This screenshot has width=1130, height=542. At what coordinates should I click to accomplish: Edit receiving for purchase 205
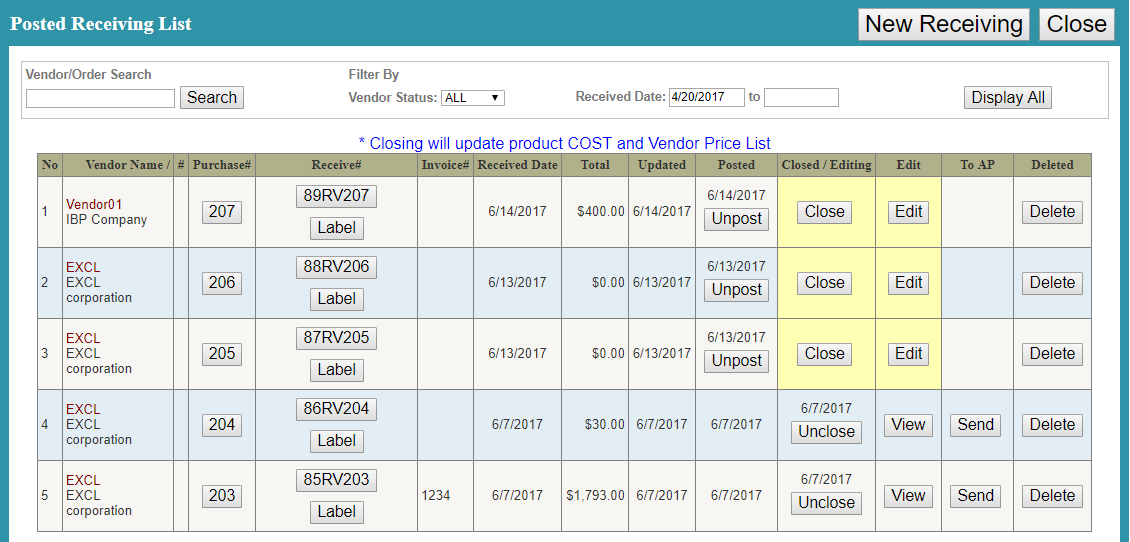pos(908,354)
